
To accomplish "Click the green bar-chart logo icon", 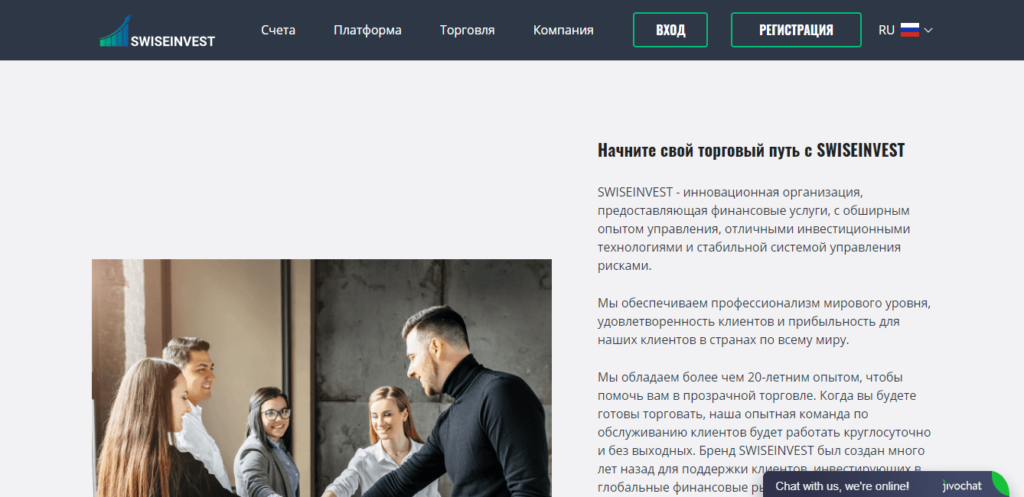I will click(x=115, y=31).
